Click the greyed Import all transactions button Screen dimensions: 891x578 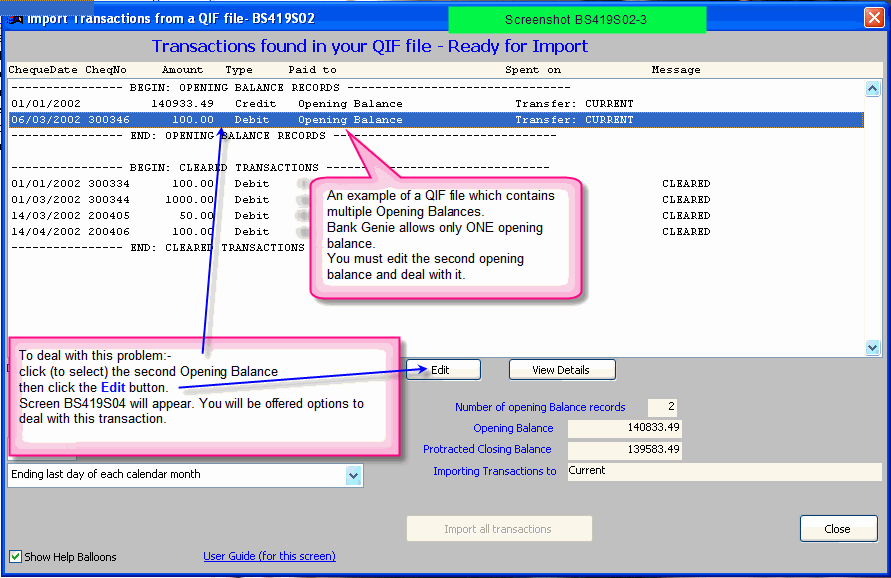click(x=499, y=529)
